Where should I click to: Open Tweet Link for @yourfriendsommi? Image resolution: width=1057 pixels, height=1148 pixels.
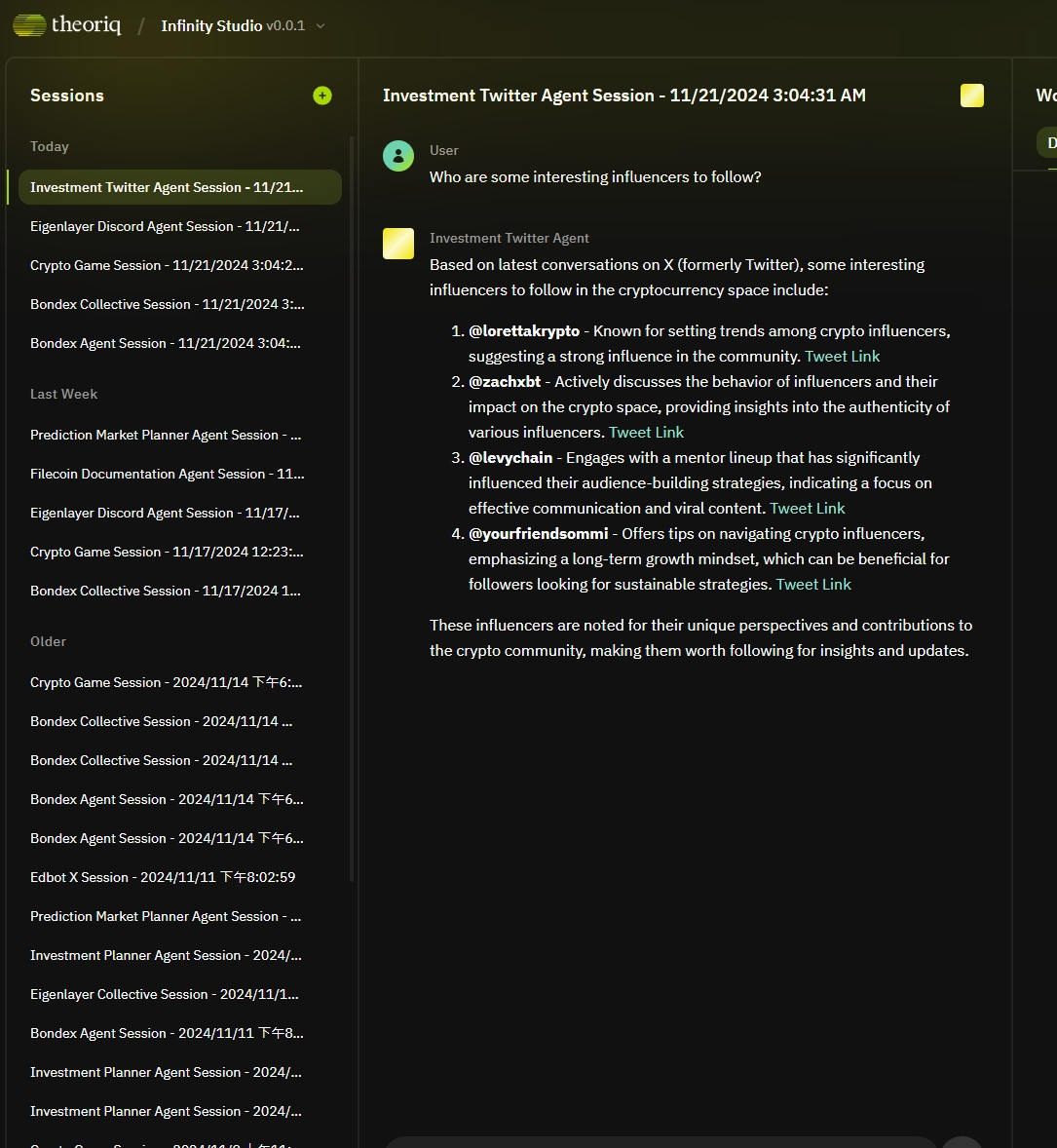(813, 585)
